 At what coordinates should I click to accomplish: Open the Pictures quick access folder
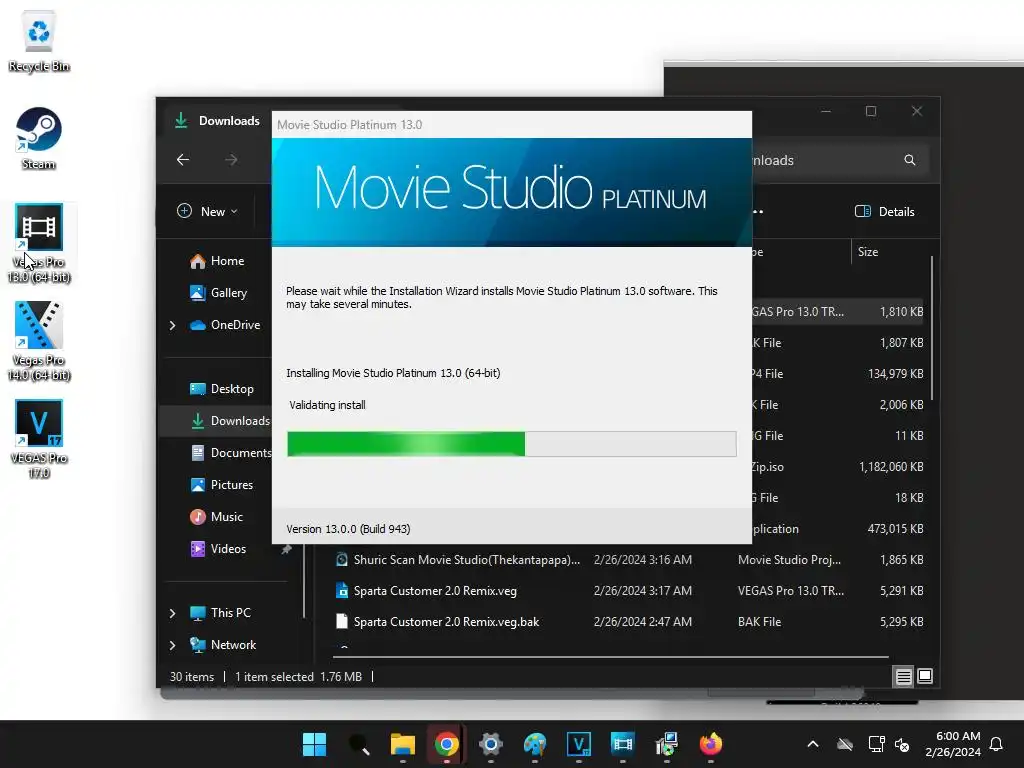(221, 485)
